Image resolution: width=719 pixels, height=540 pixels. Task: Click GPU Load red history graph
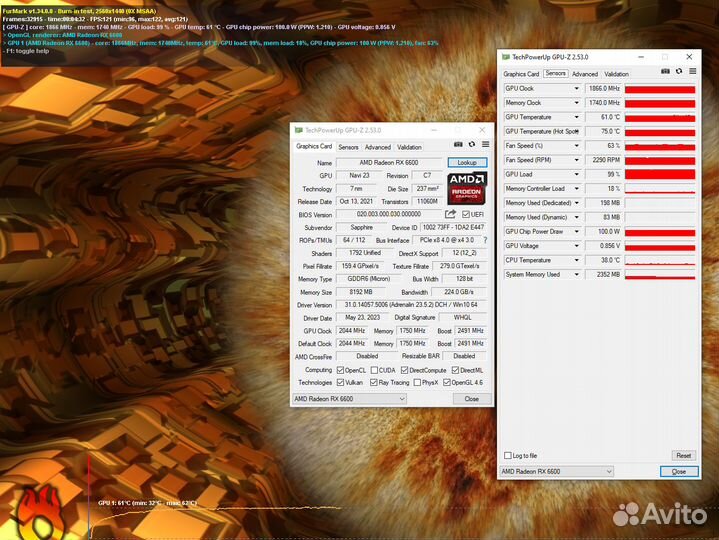(660, 175)
